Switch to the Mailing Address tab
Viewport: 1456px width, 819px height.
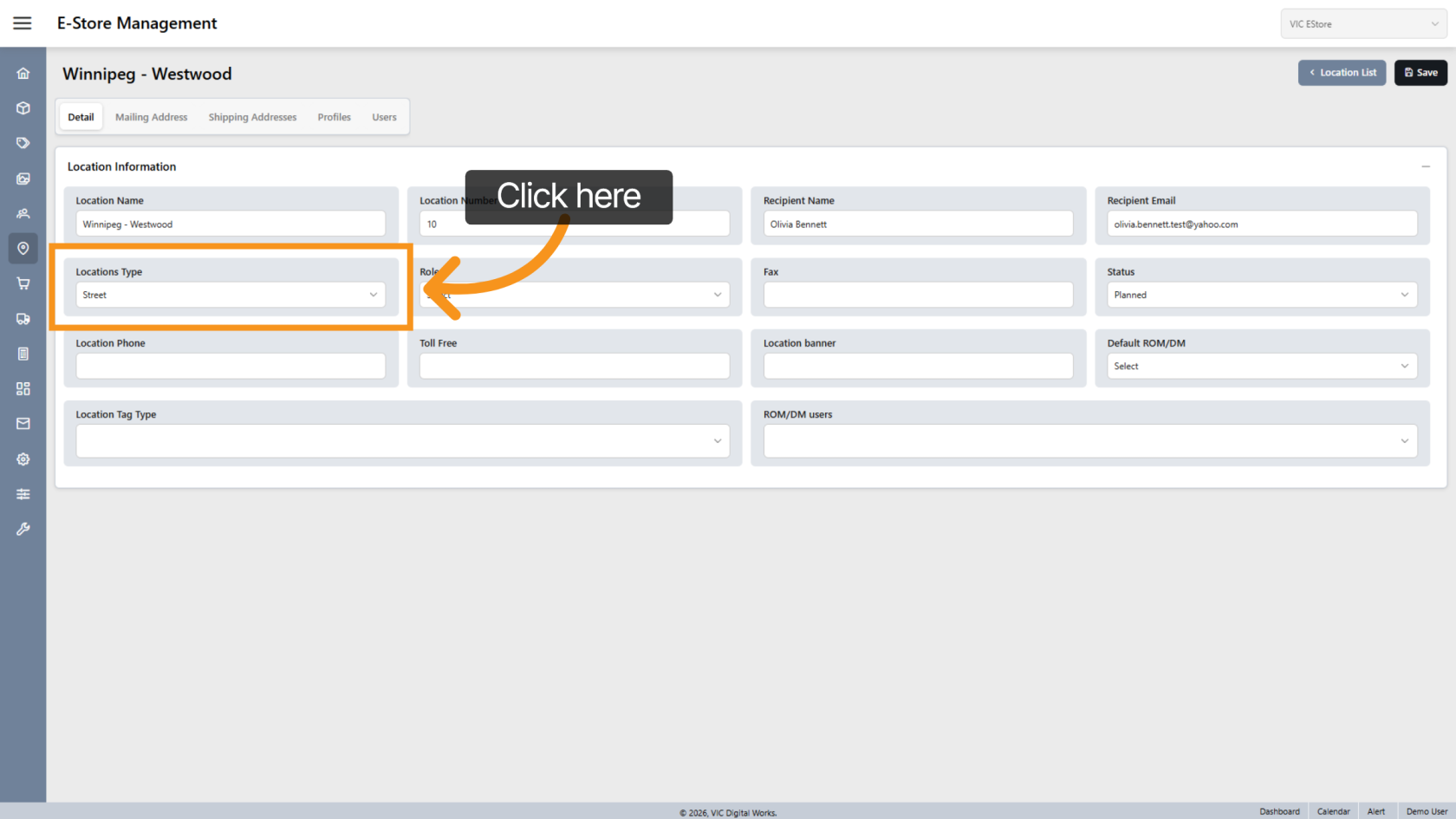pyautogui.click(x=151, y=117)
